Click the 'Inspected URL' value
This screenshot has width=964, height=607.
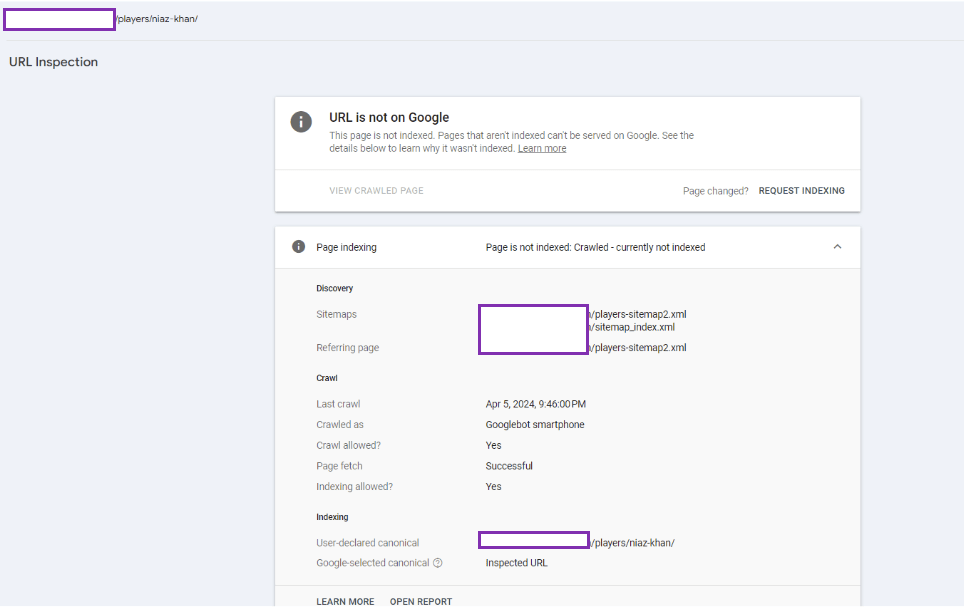tap(516, 563)
